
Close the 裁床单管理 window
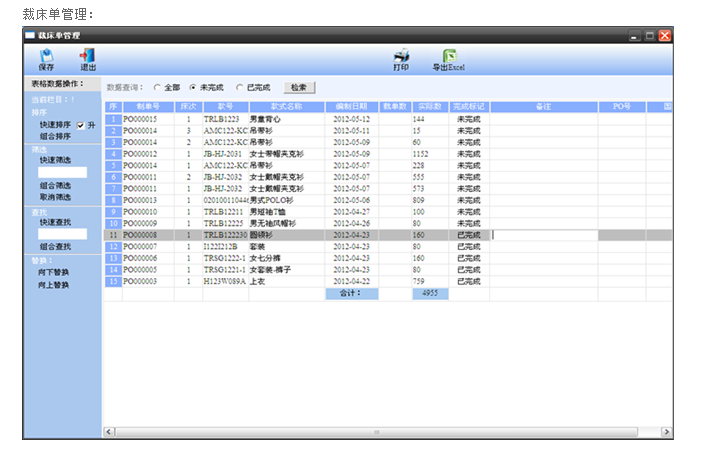point(664,35)
